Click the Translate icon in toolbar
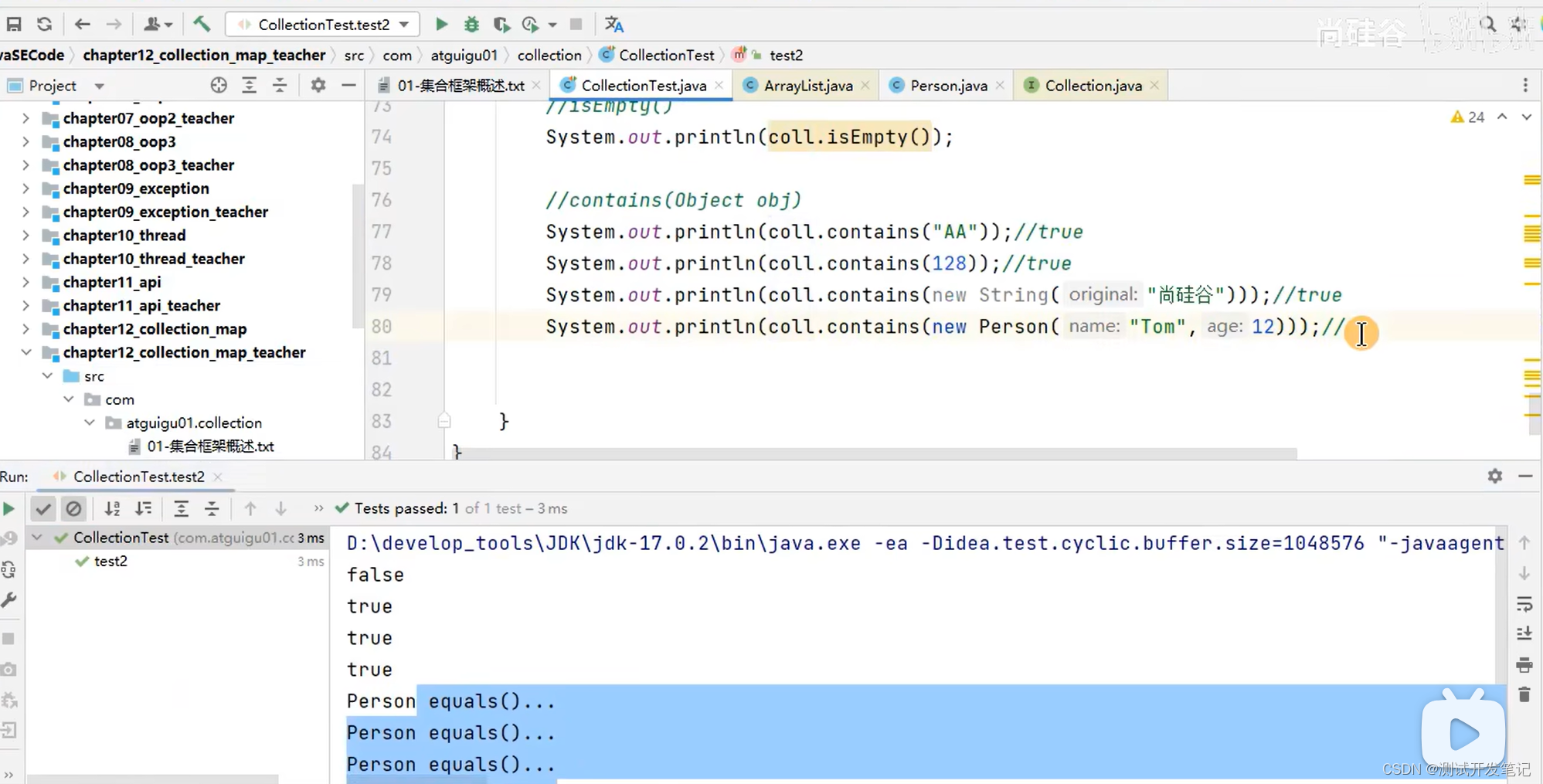 tap(614, 24)
